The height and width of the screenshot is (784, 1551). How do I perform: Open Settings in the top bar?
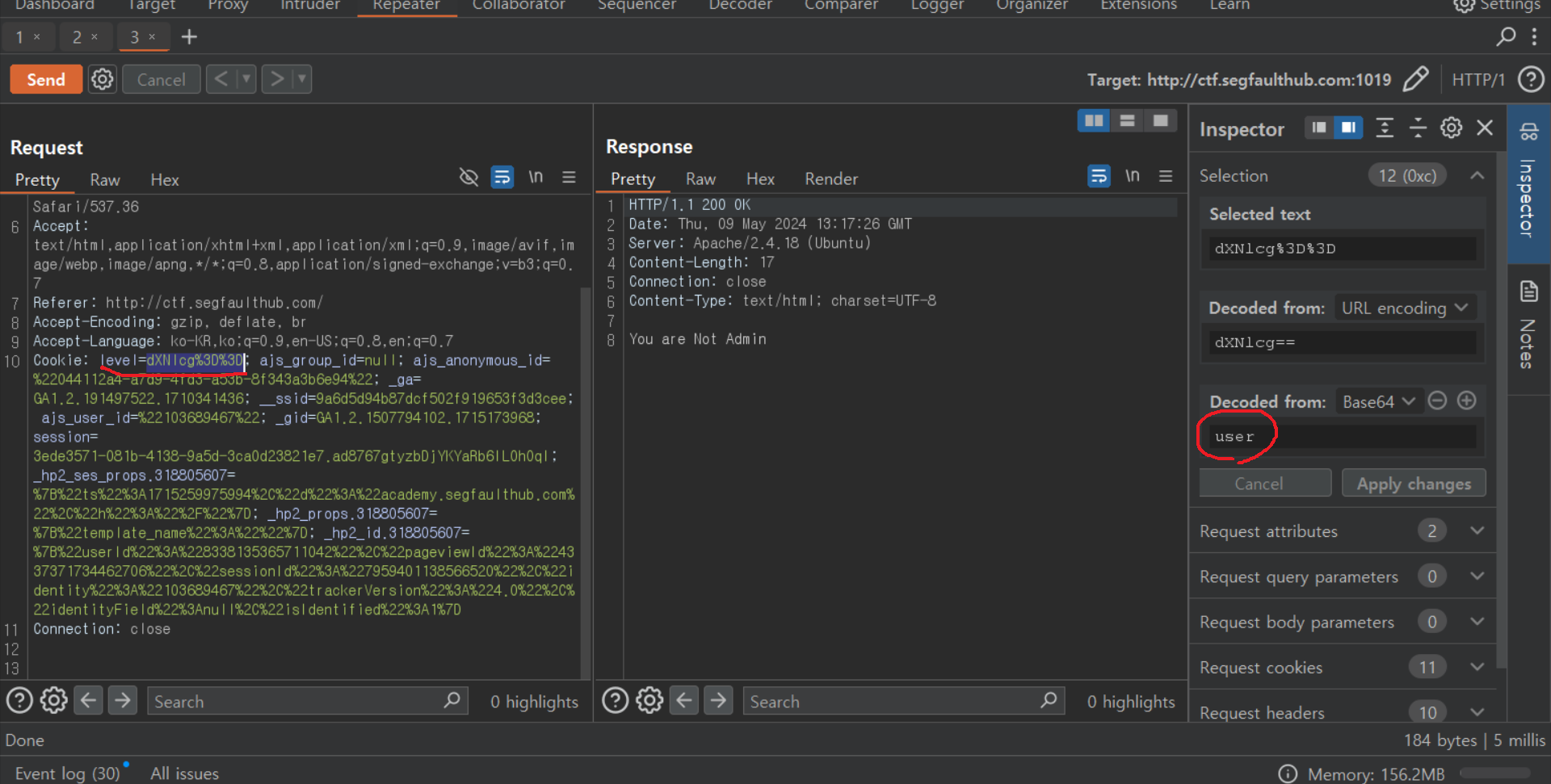(1497, 6)
